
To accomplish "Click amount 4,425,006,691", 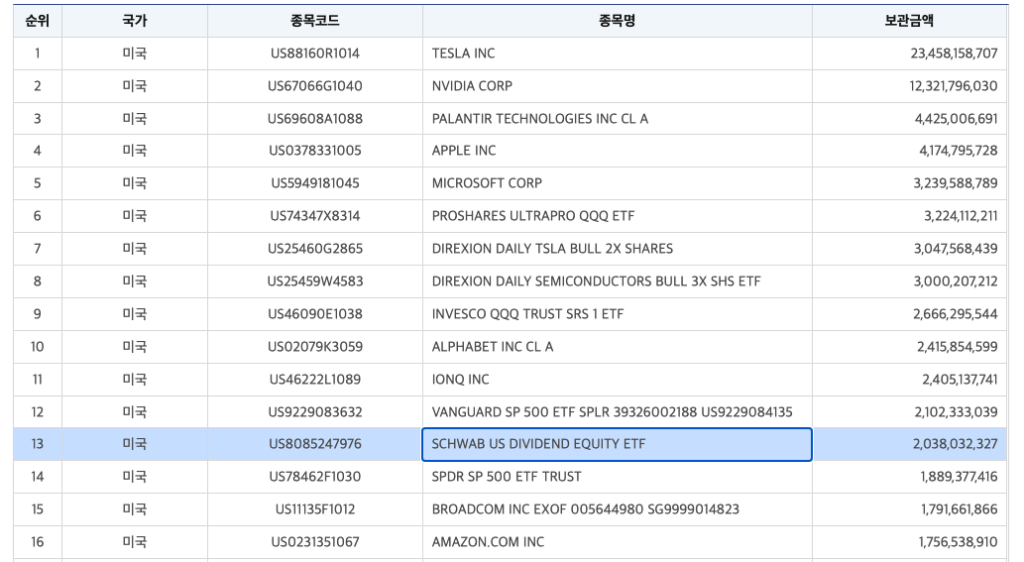I will coord(956,119).
